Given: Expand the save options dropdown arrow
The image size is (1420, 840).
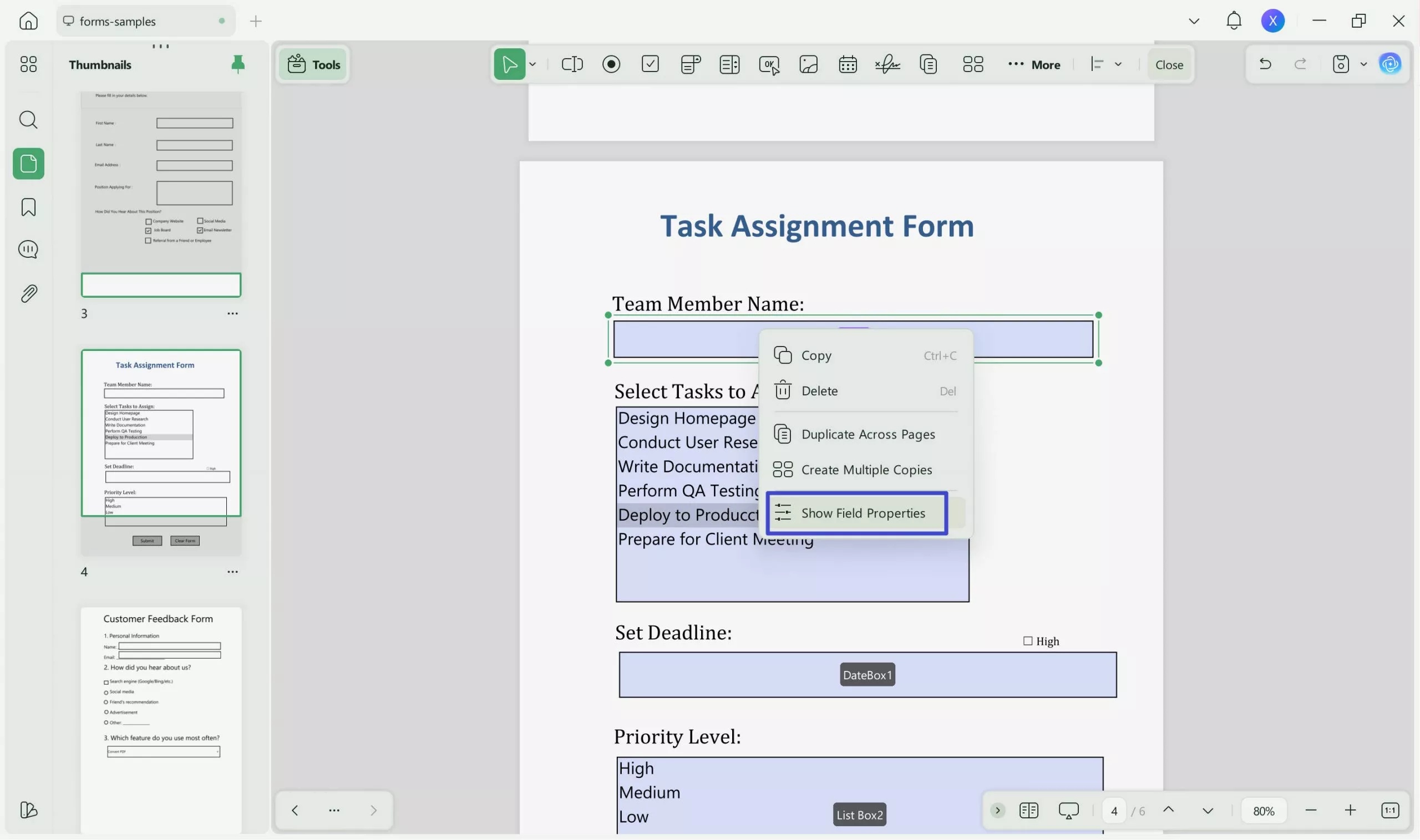Looking at the screenshot, I should (x=1363, y=64).
